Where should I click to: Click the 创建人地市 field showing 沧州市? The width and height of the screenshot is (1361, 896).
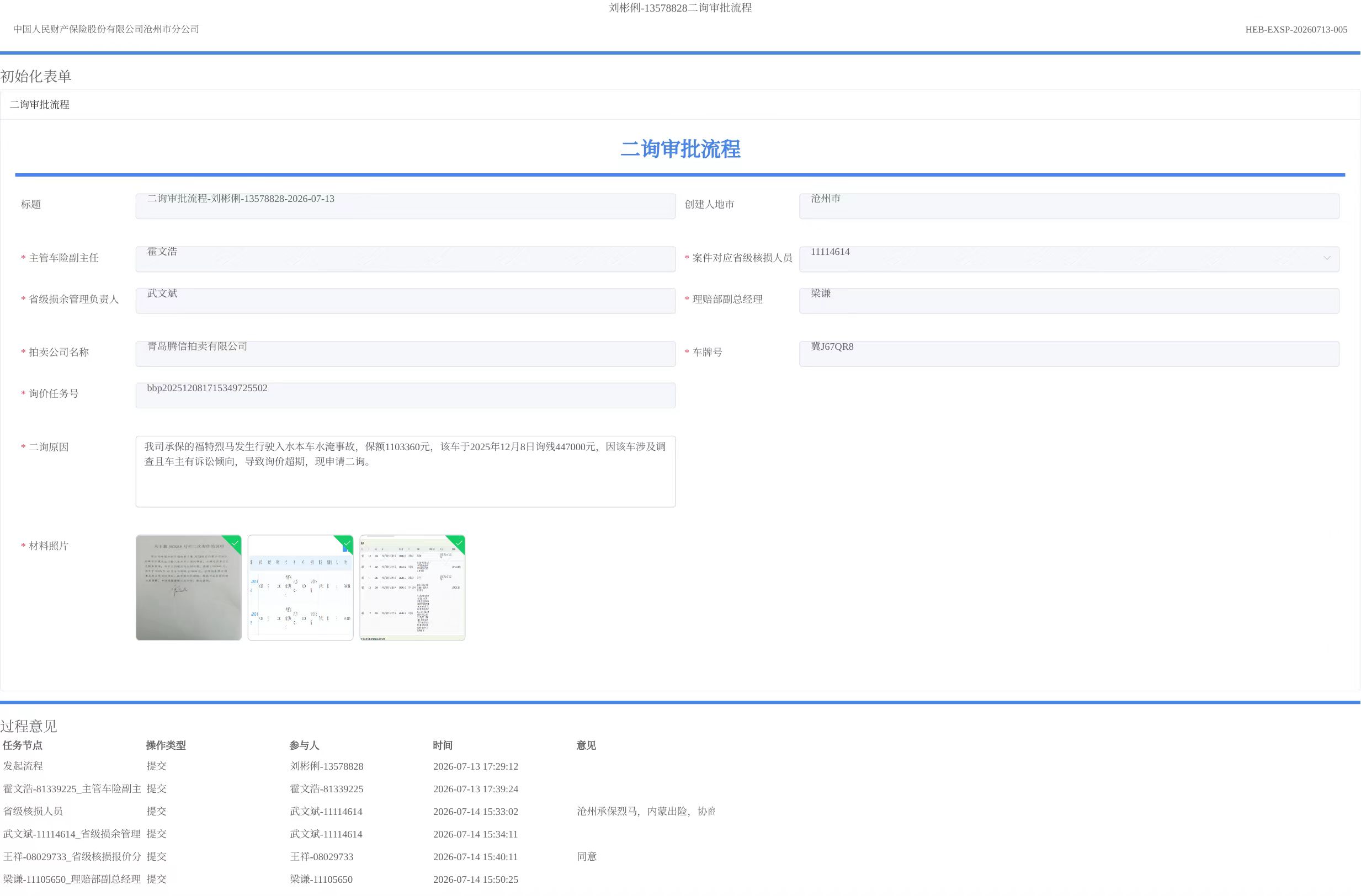click(x=1070, y=206)
